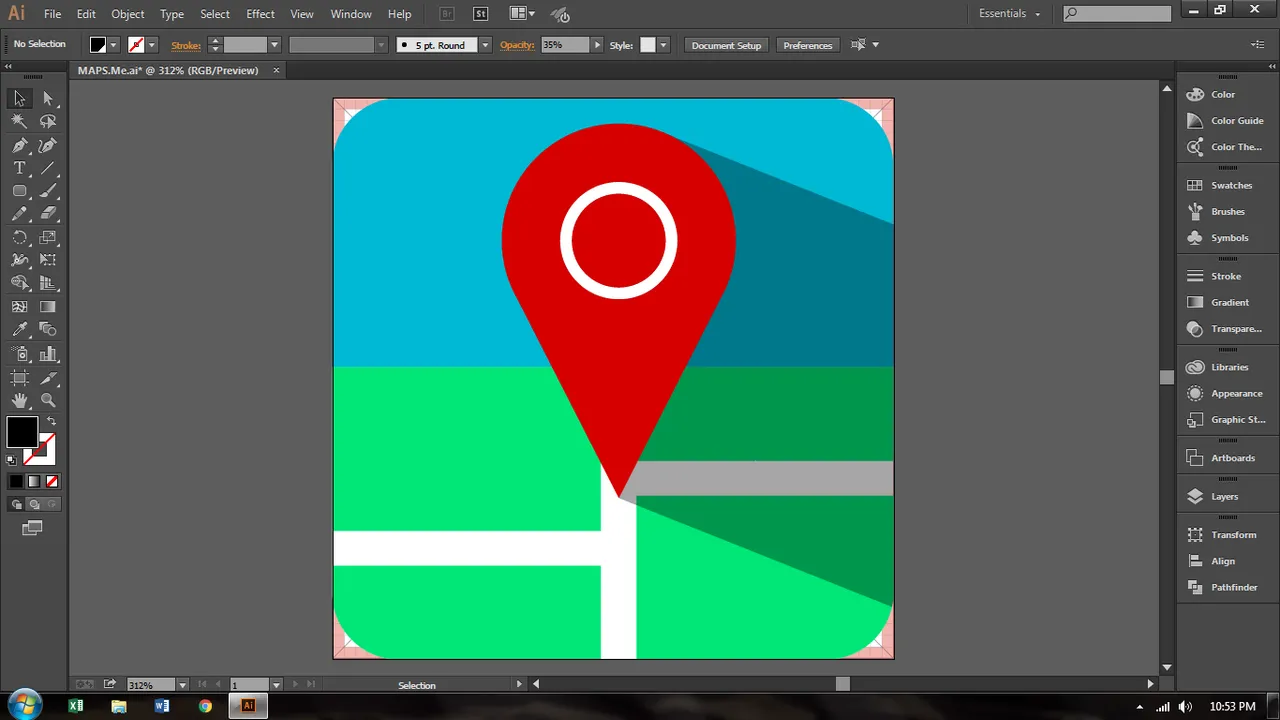Open the Type menu
1280x720 pixels.
[x=172, y=14]
